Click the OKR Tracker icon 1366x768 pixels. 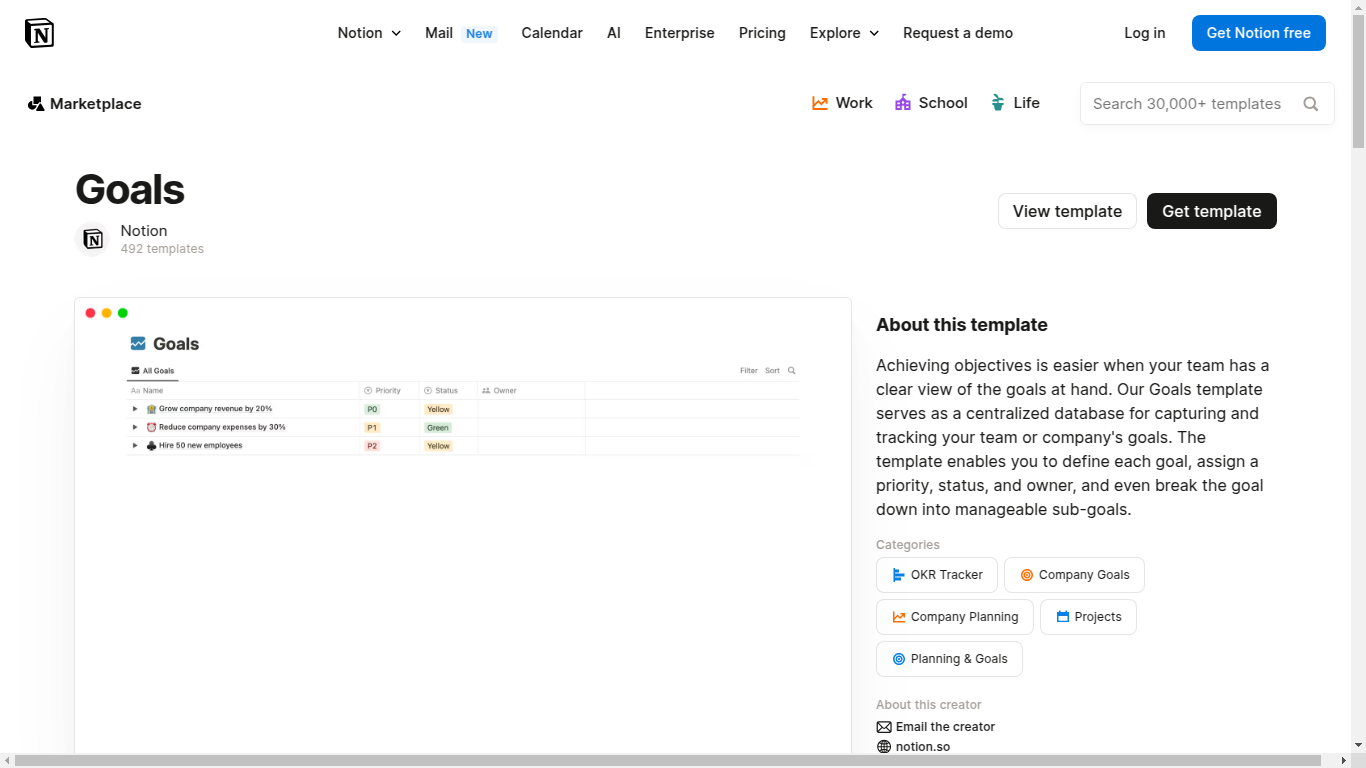(x=898, y=575)
